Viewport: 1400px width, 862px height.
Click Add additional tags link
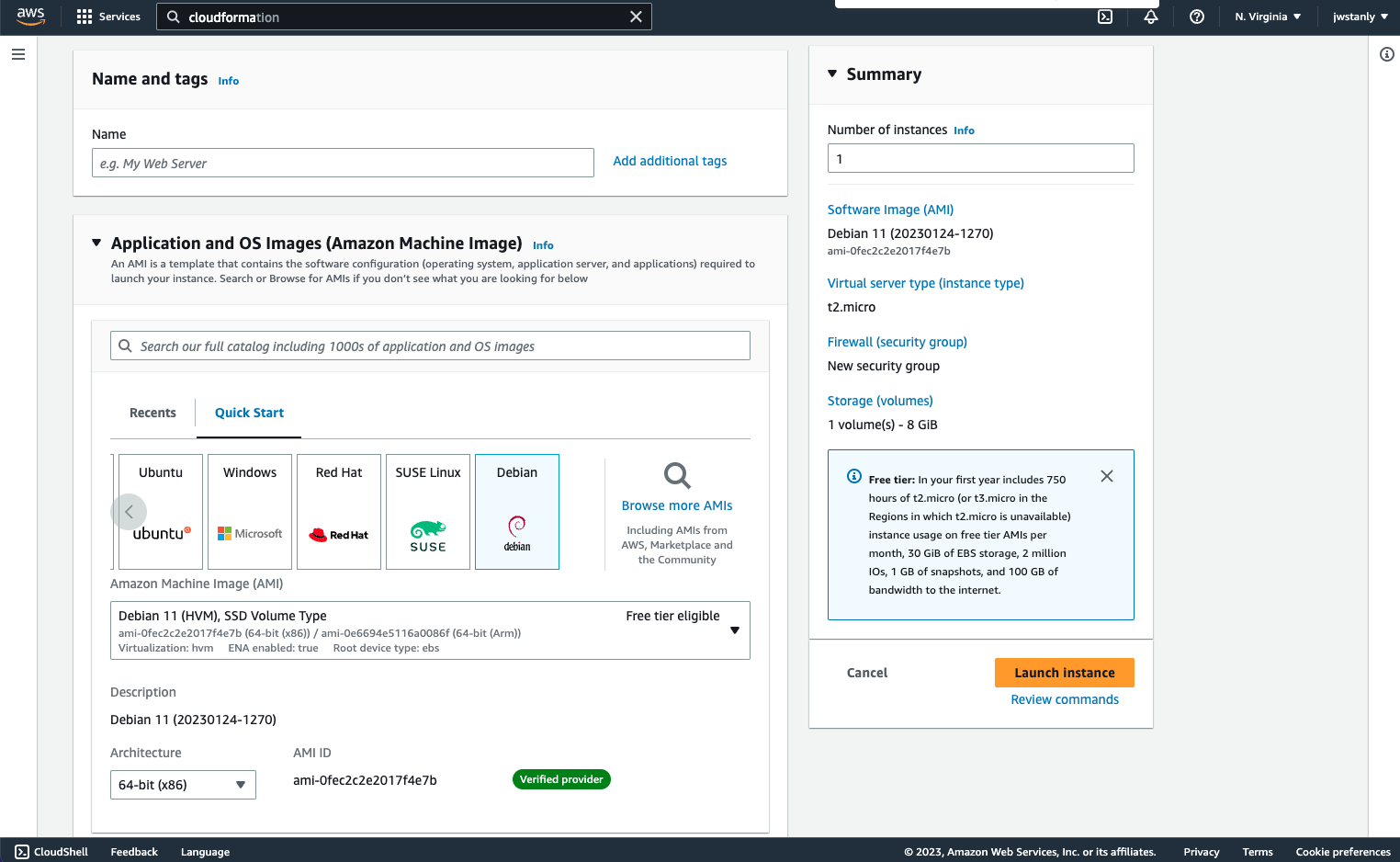(670, 161)
